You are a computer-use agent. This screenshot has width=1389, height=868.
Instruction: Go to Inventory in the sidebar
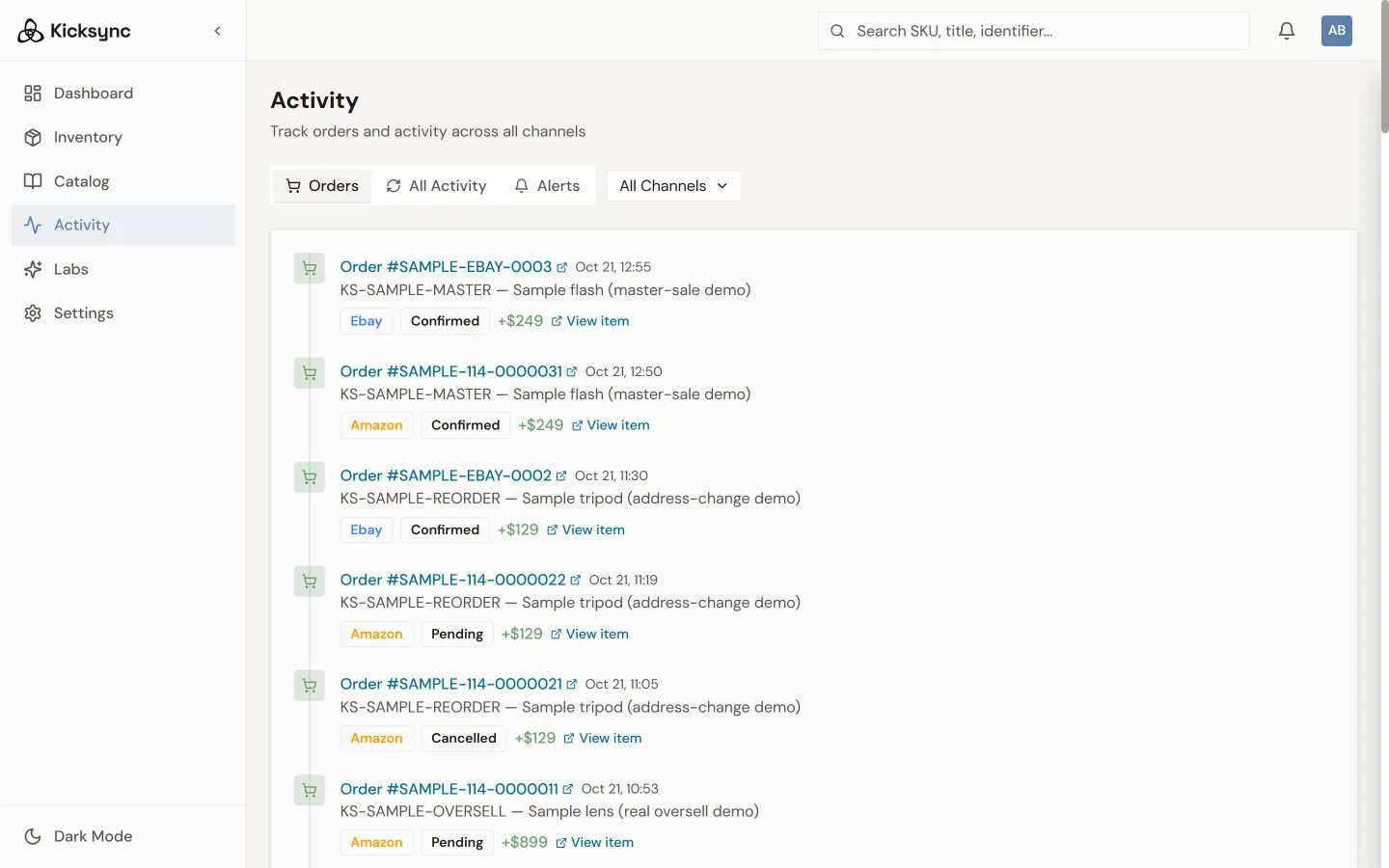click(x=123, y=137)
